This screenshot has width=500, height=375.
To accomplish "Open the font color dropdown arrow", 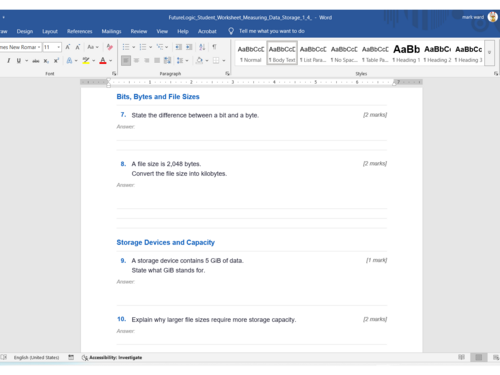I will pyautogui.click(x=110, y=61).
